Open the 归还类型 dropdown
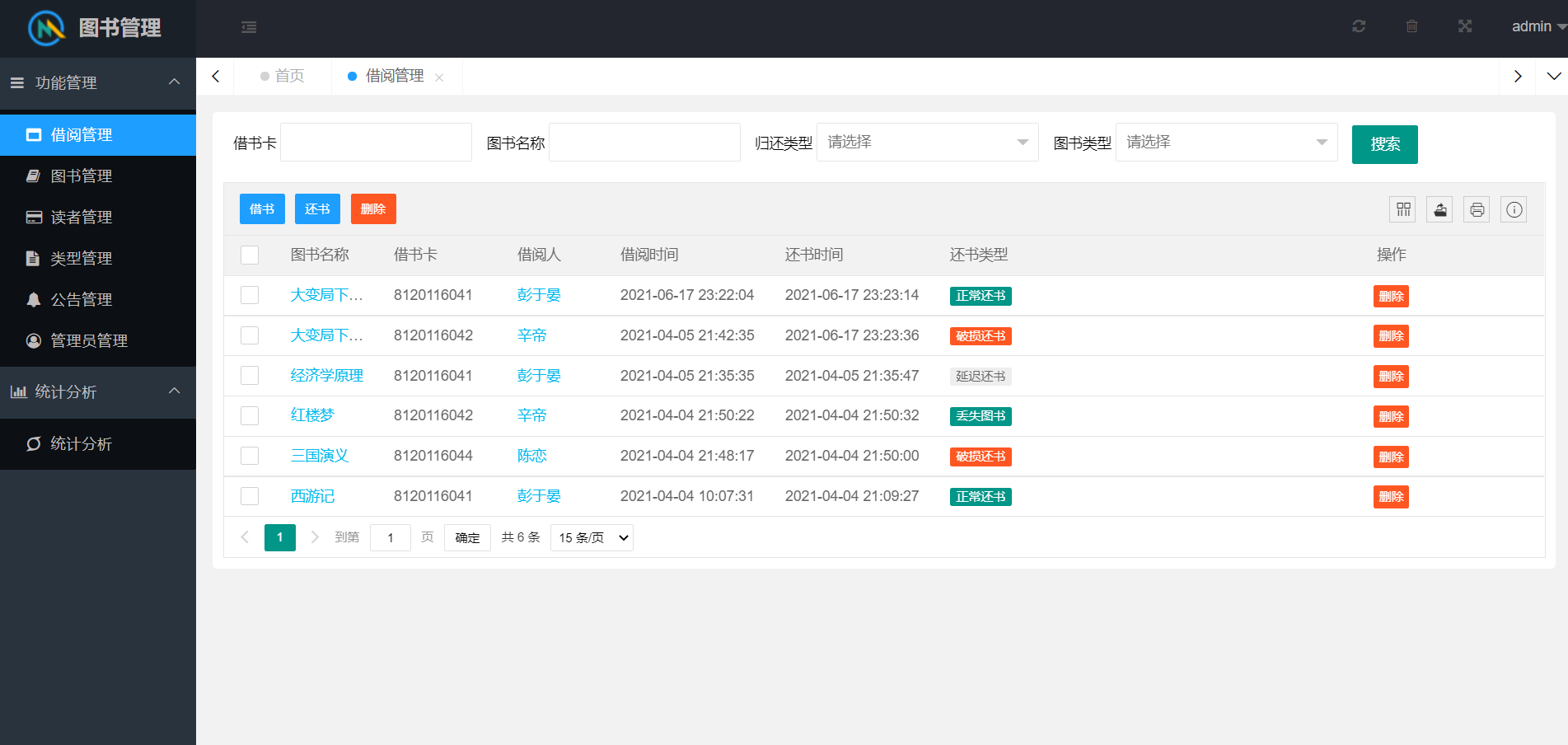 927,143
